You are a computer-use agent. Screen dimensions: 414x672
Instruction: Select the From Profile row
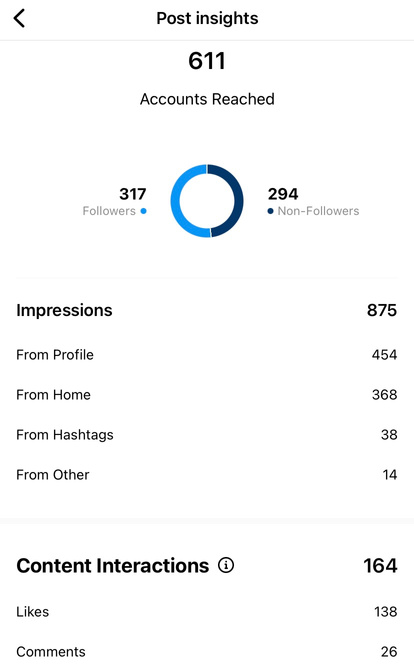(207, 355)
